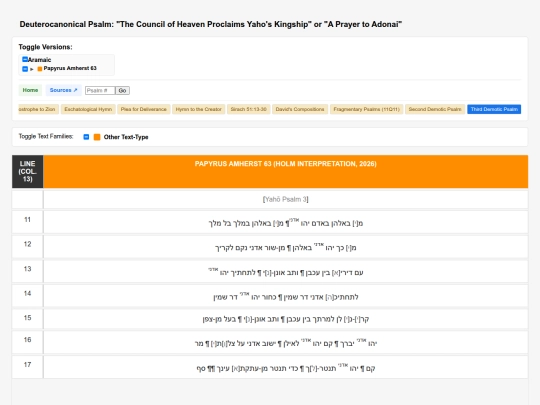The width and height of the screenshot is (540, 405).
Task: Open the Fragmentary Psalms (11Q11) tab
Action: (366, 109)
